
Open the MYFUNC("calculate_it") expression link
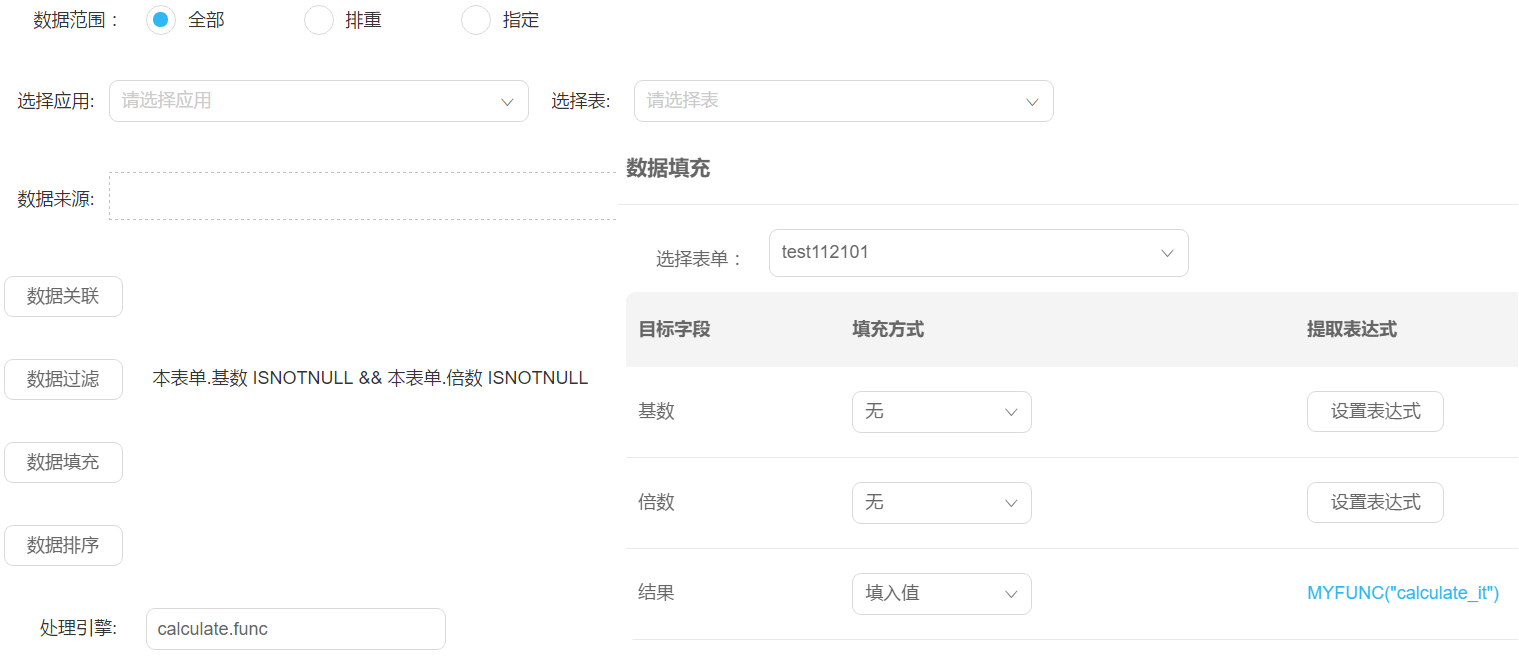point(1403,594)
